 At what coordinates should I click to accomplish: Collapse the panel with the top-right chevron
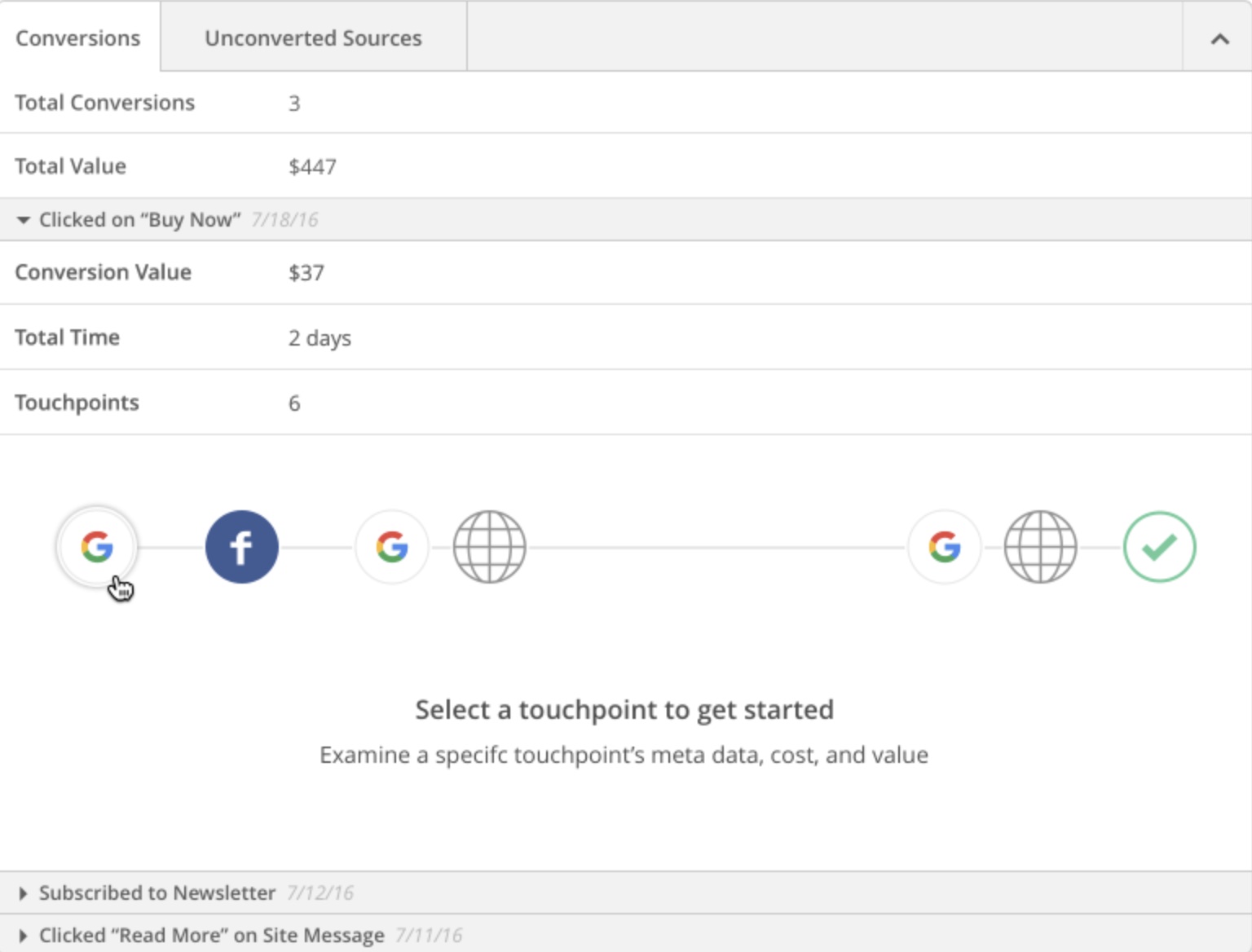pos(1219,38)
